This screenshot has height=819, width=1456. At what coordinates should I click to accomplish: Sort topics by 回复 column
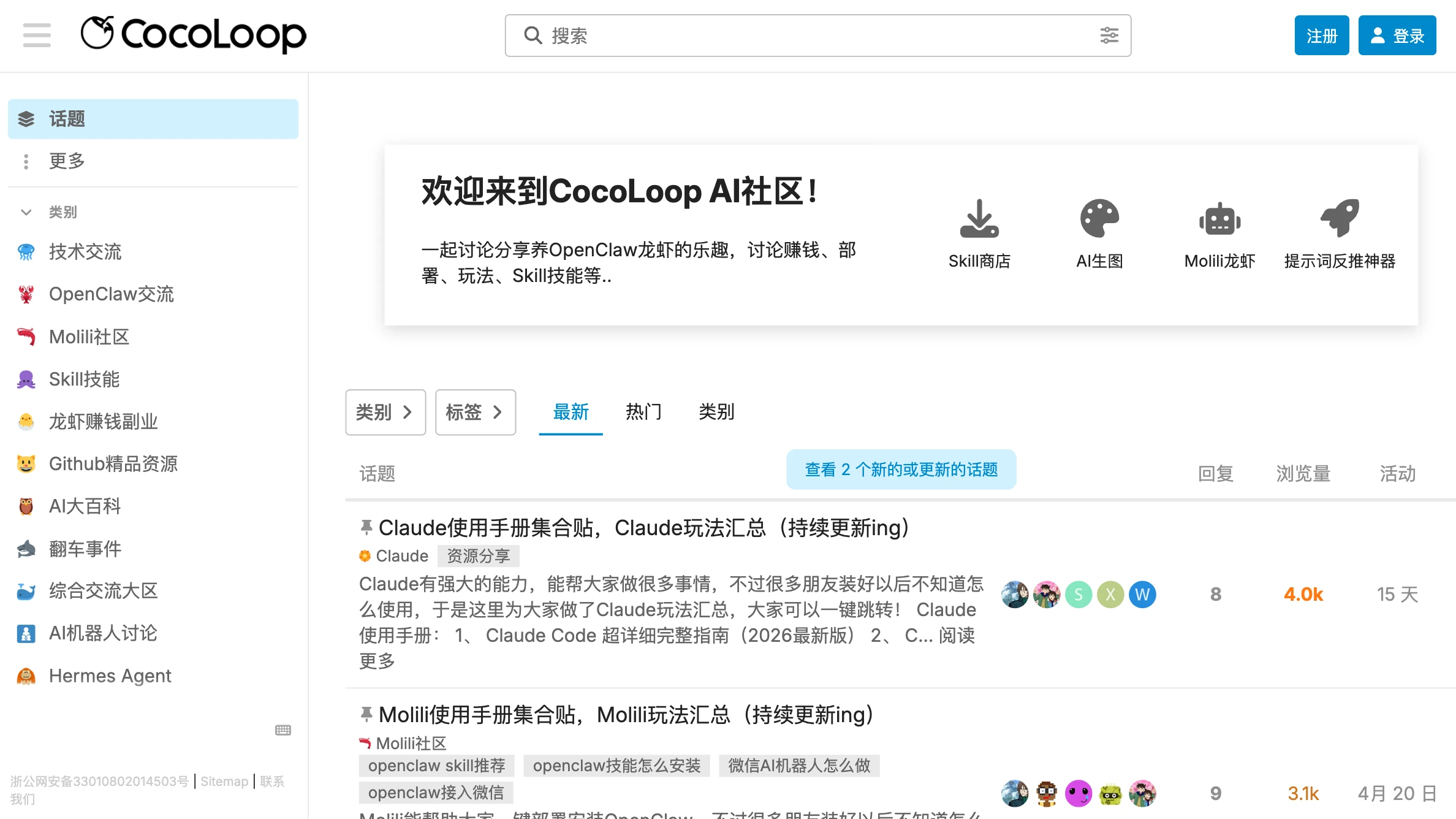coord(1216,473)
